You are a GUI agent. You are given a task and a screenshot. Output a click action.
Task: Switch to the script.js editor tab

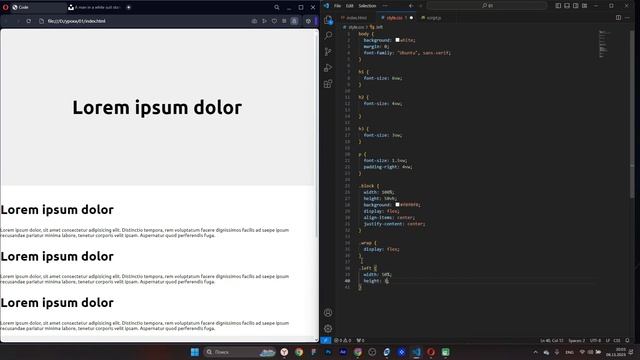(x=431, y=18)
